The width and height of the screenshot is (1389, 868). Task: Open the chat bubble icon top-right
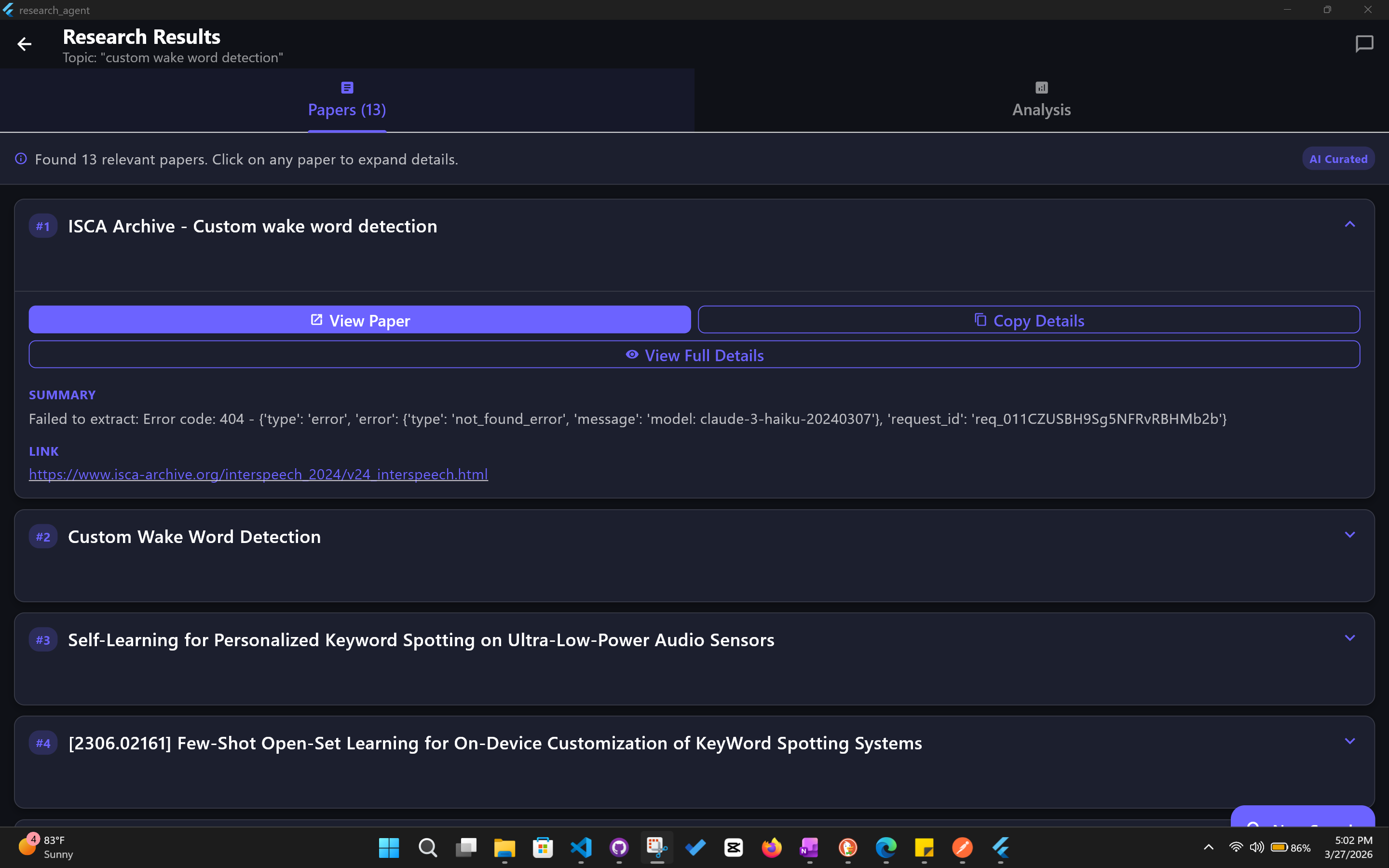pyautogui.click(x=1364, y=44)
